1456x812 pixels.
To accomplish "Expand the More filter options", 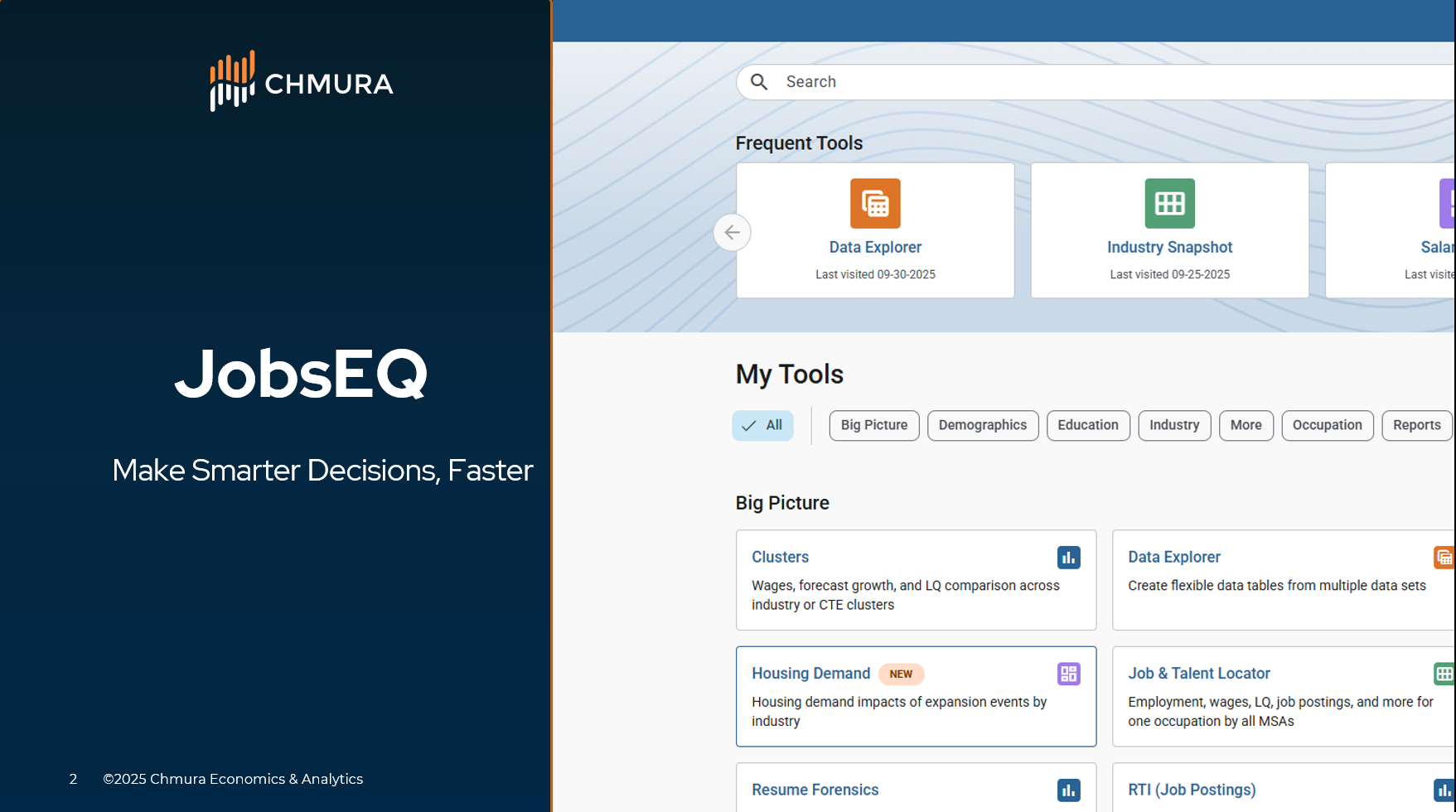I will 1246,425.
